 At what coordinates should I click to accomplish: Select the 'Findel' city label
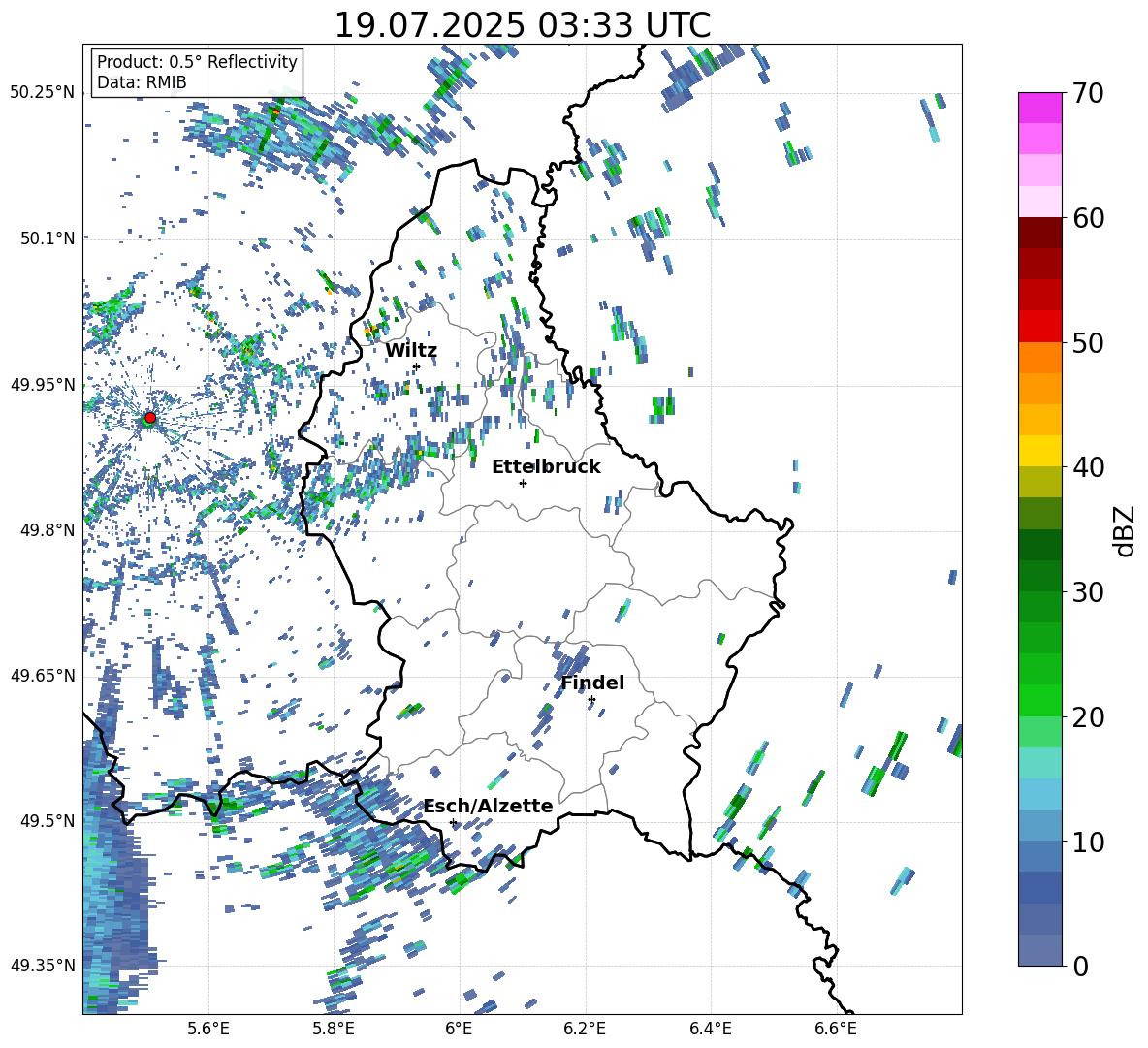592,683
